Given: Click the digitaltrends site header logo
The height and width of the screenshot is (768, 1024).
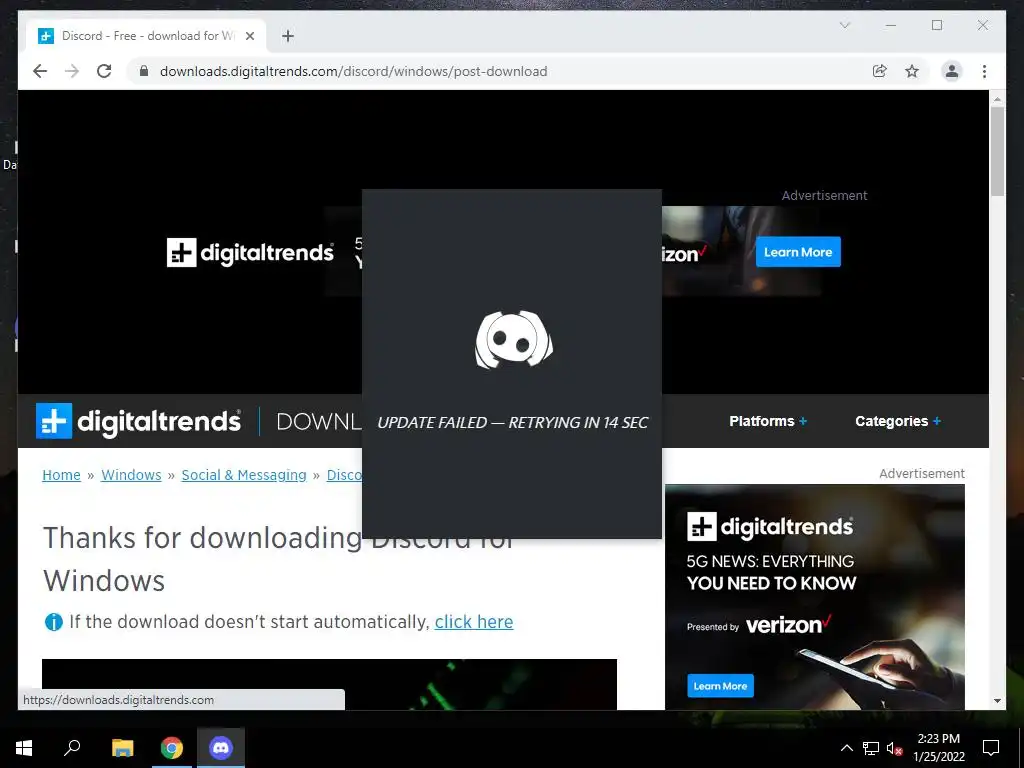Looking at the screenshot, I should click(x=138, y=421).
